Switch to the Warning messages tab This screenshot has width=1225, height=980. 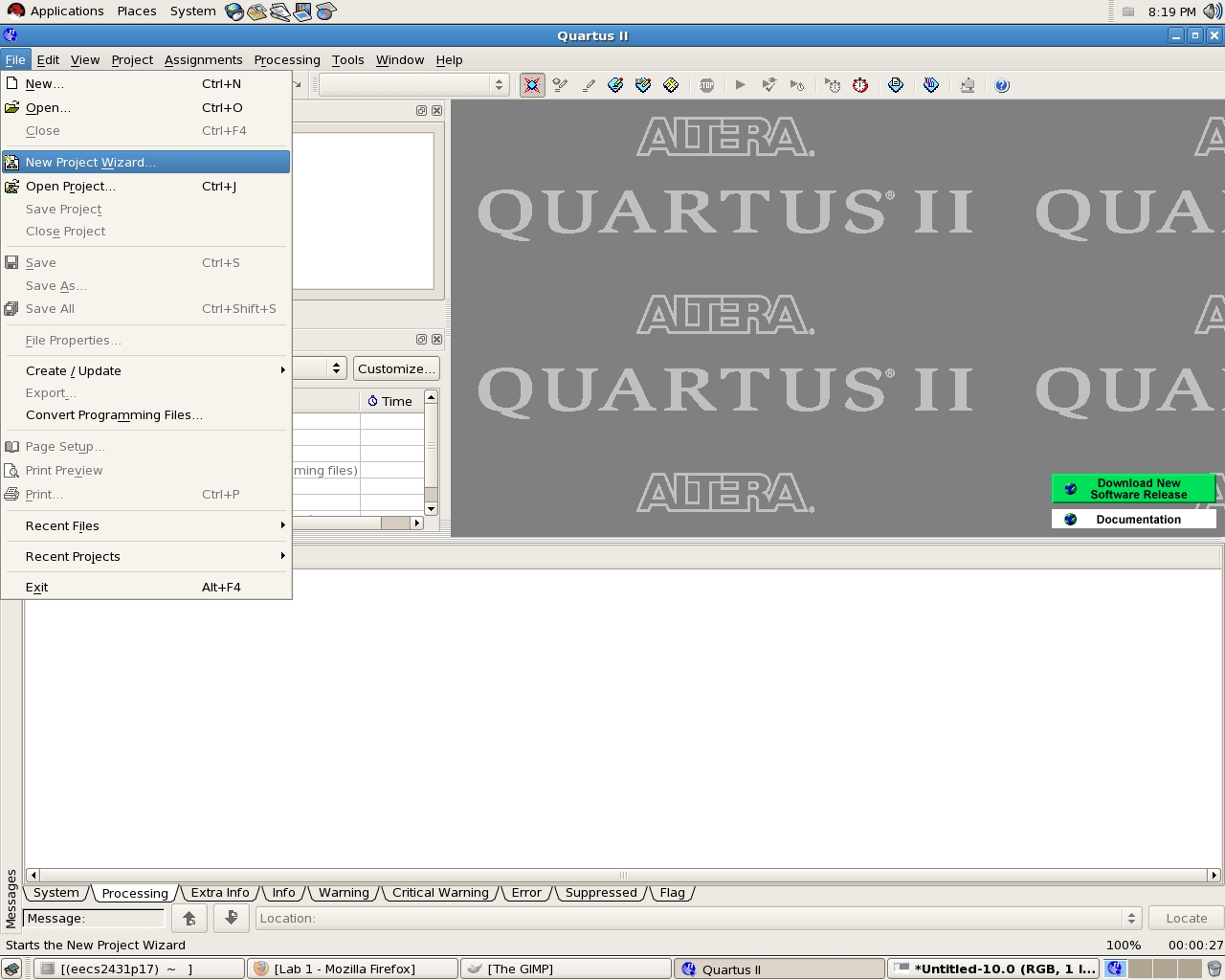tap(344, 892)
